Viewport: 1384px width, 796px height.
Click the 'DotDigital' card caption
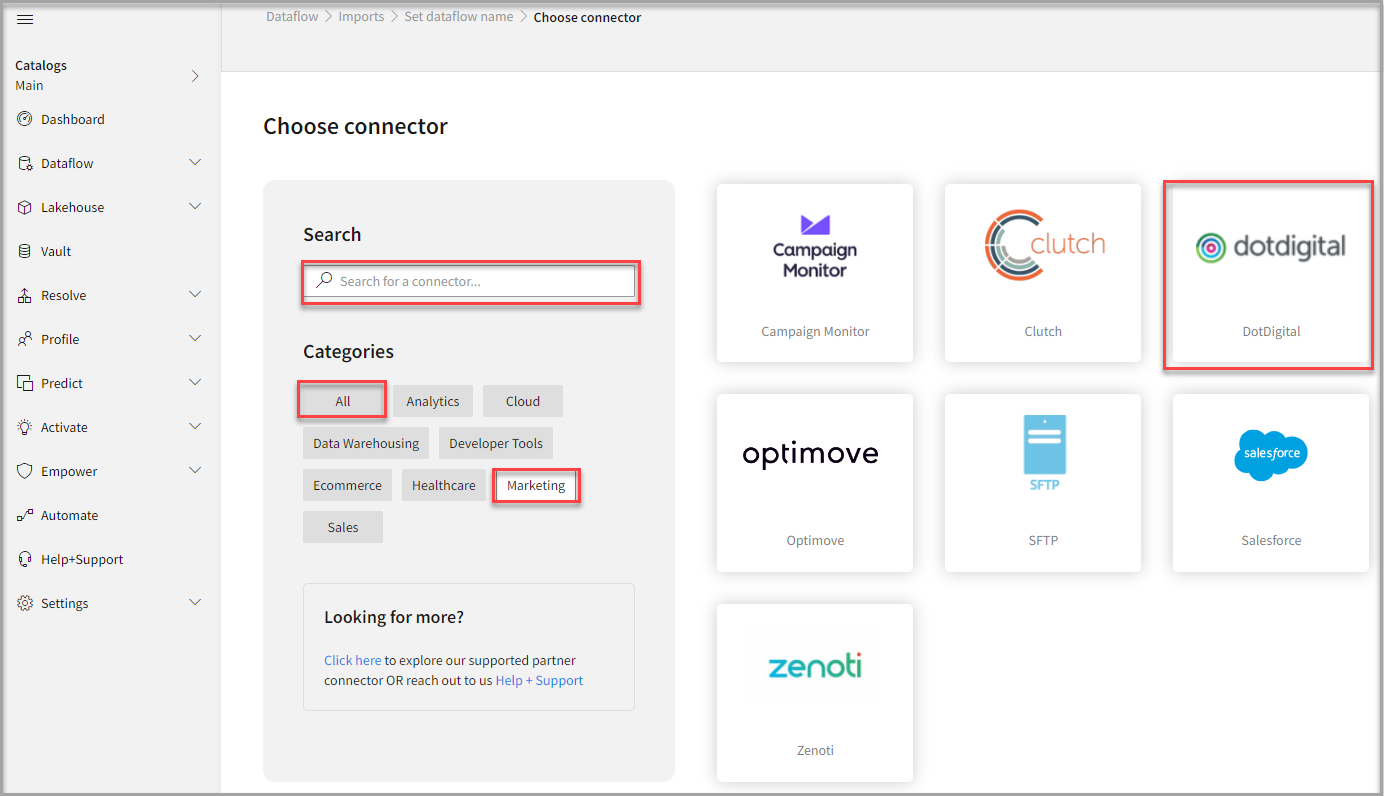(x=1271, y=331)
